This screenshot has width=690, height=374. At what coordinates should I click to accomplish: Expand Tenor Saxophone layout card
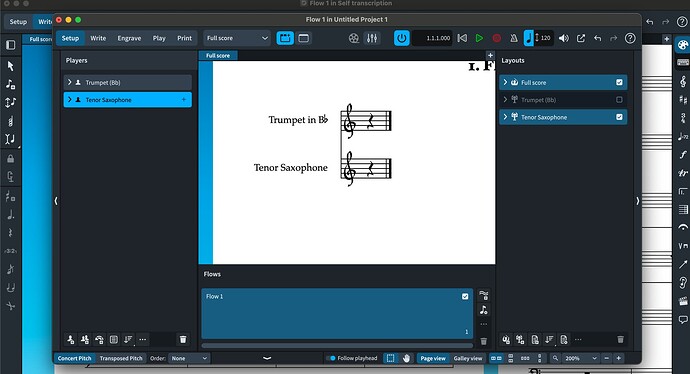[x=505, y=117]
